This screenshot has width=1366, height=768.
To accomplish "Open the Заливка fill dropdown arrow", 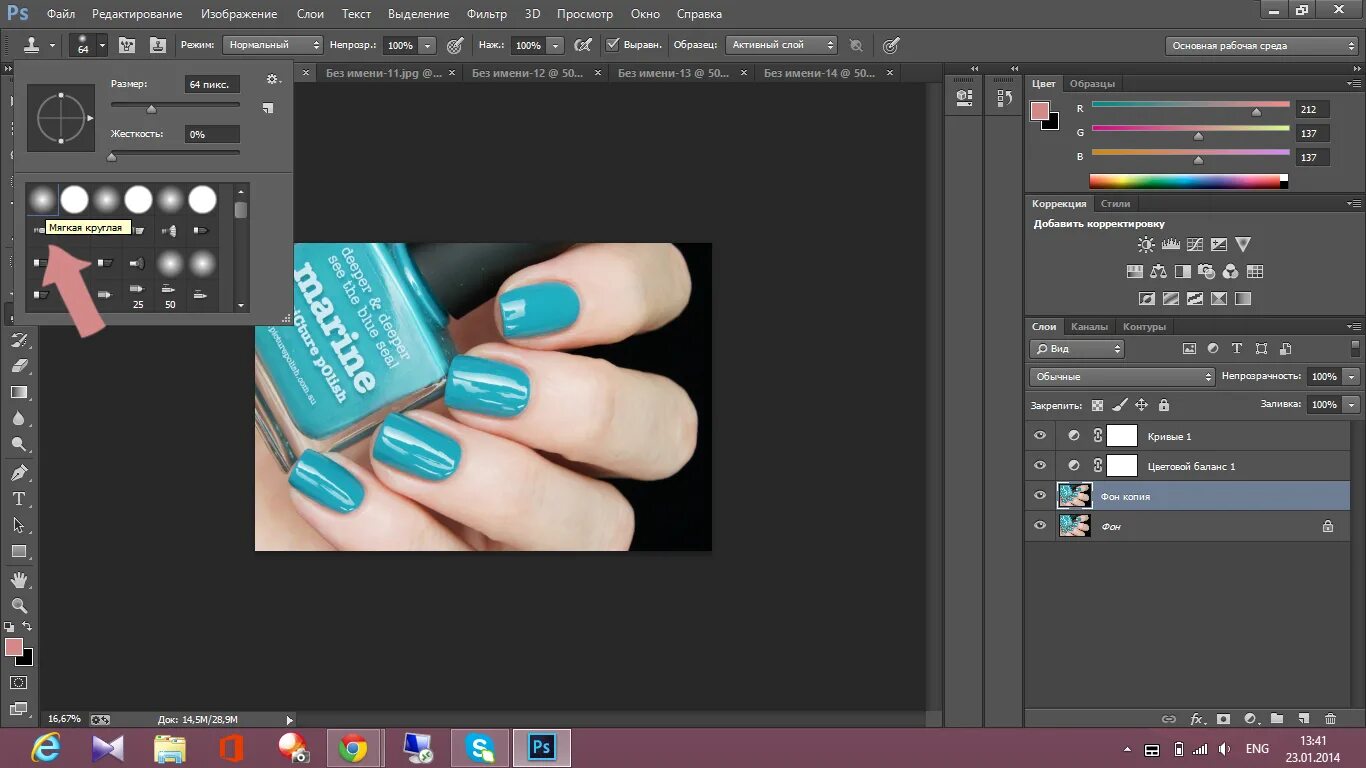I will (x=1352, y=405).
